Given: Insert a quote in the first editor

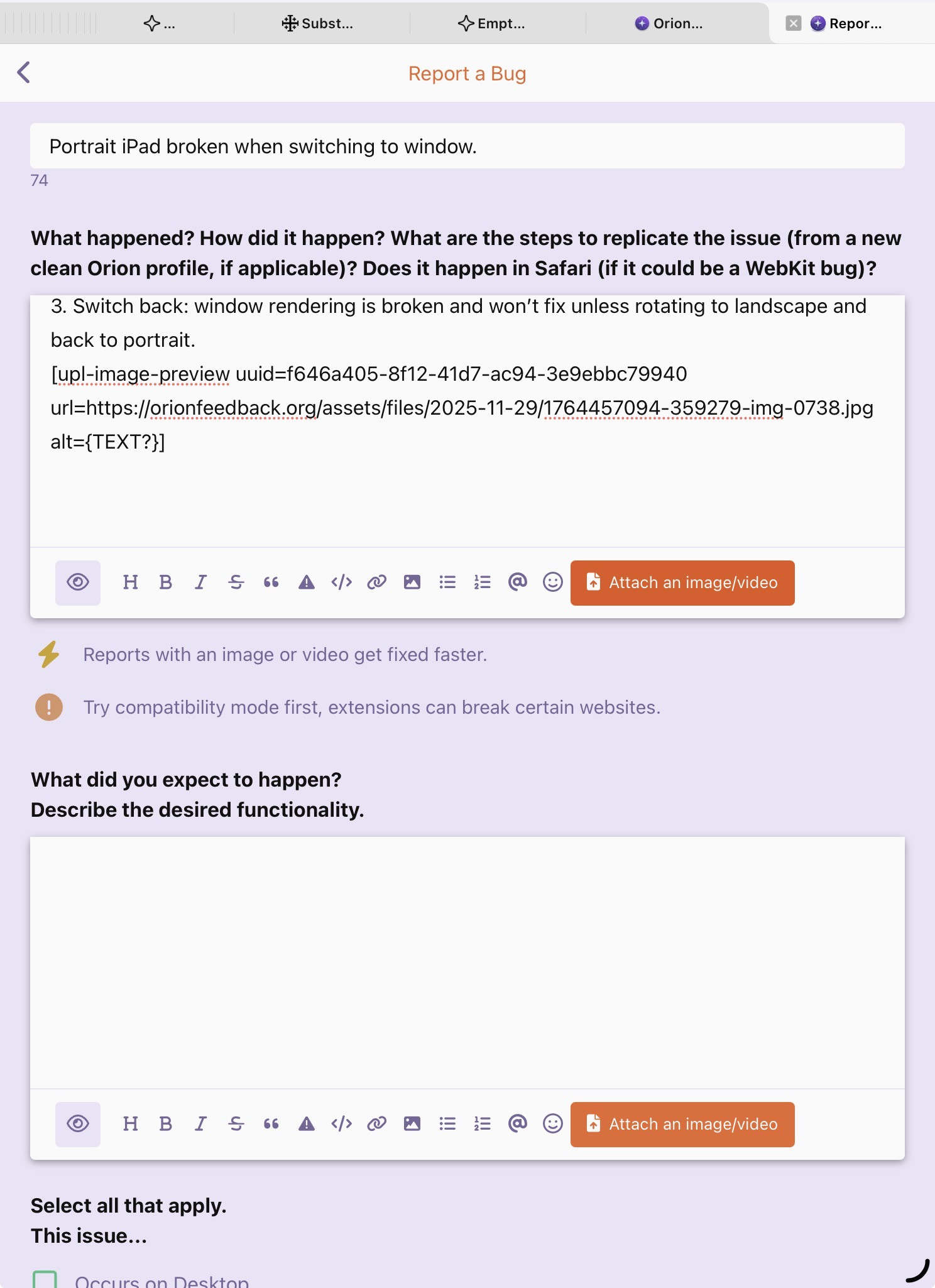Looking at the screenshot, I should (x=271, y=582).
